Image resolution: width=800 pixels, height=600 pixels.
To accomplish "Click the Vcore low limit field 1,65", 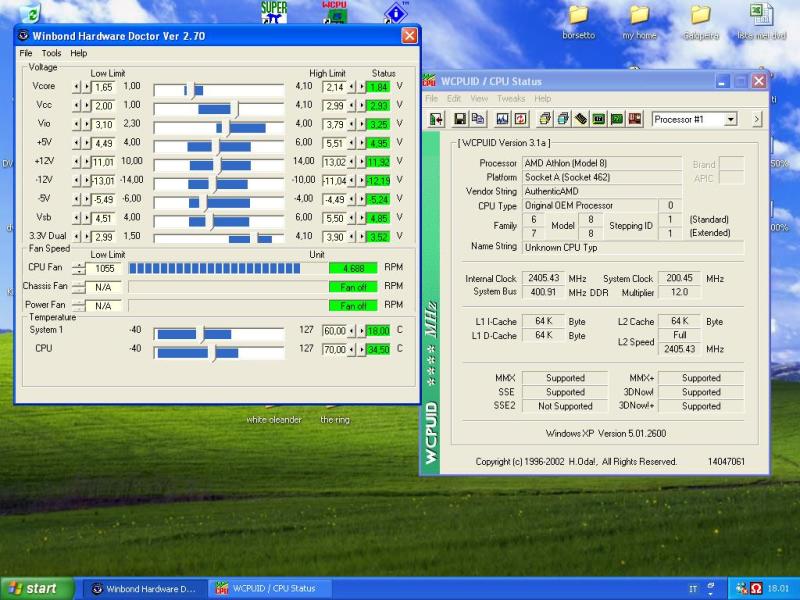I will (x=104, y=87).
